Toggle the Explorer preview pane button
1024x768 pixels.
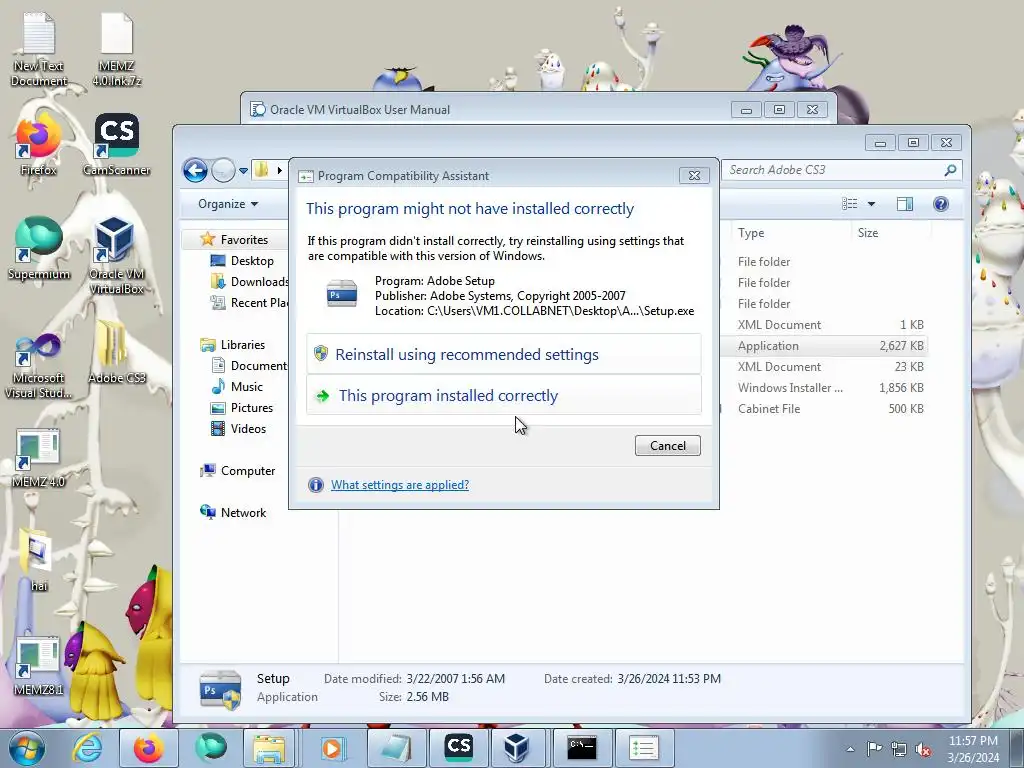[904, 204]
